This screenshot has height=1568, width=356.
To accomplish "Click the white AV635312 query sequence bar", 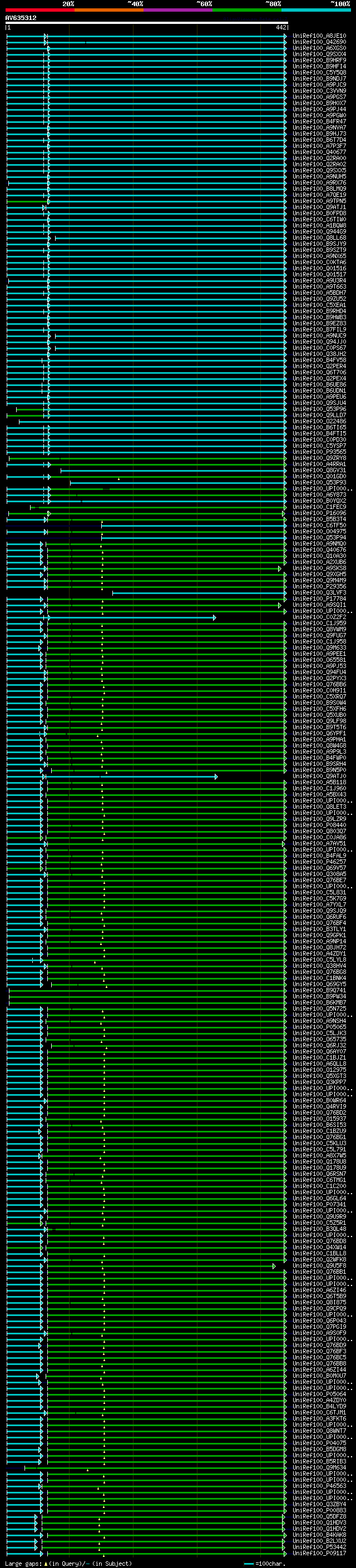I will [147, 22].
